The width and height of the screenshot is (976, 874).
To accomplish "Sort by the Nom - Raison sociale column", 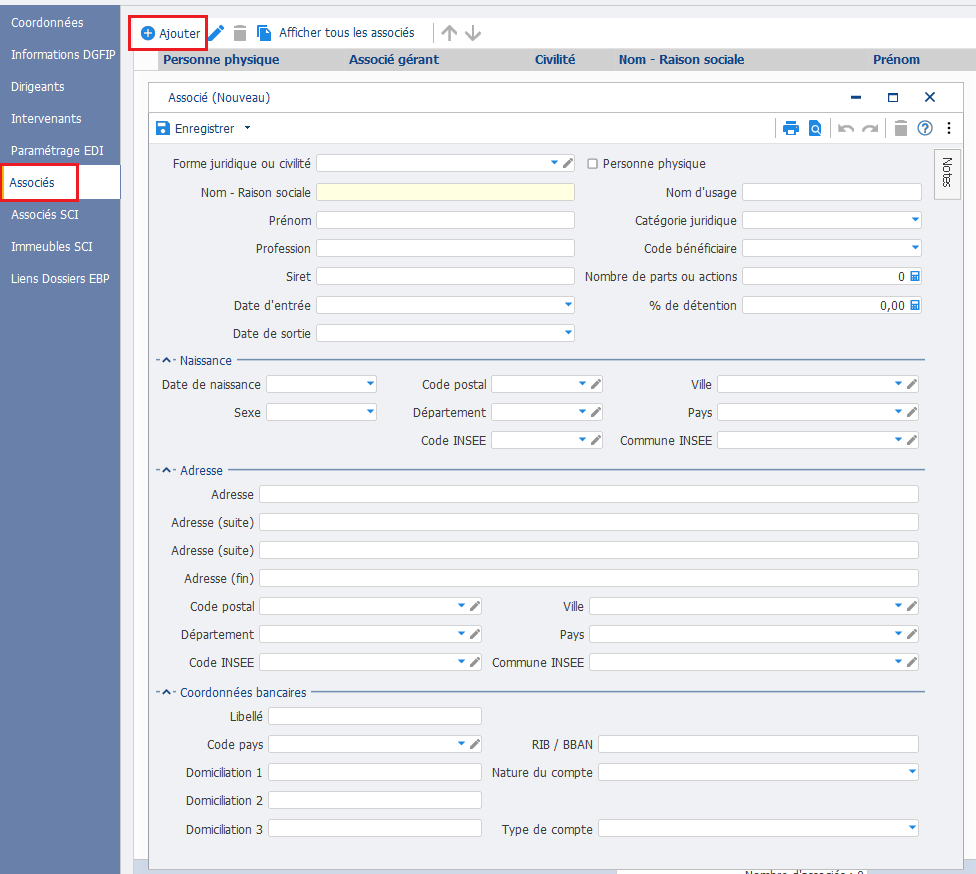I will (x=681, y=60).
